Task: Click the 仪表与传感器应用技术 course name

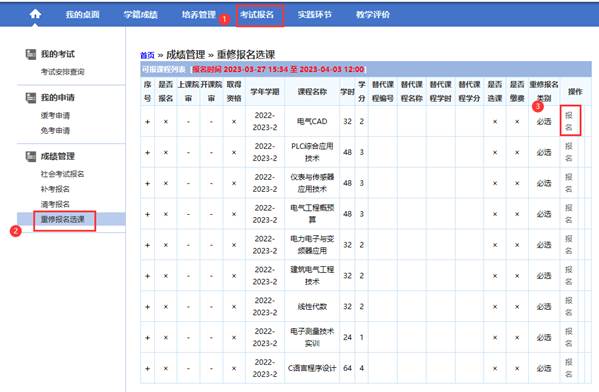Action: point(312,183)
